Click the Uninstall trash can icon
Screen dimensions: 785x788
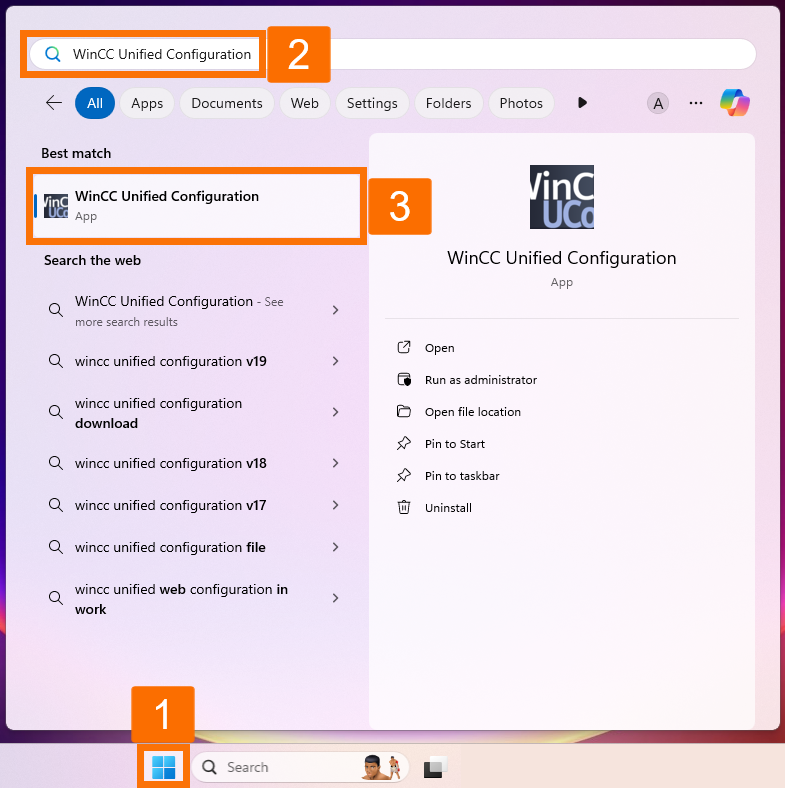tap(404, 507)
